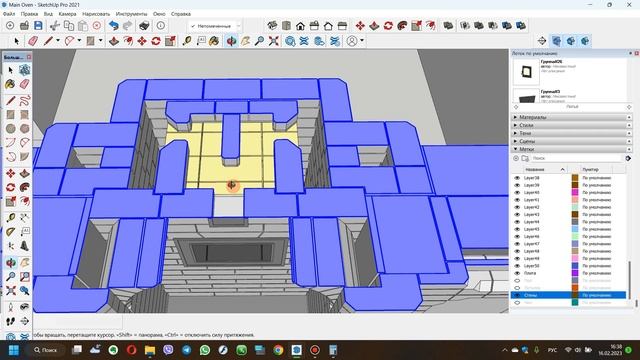Click the Cut scissors icon
Image resolution: width=640 pixels, height=360 pixels.
(54, 26)
